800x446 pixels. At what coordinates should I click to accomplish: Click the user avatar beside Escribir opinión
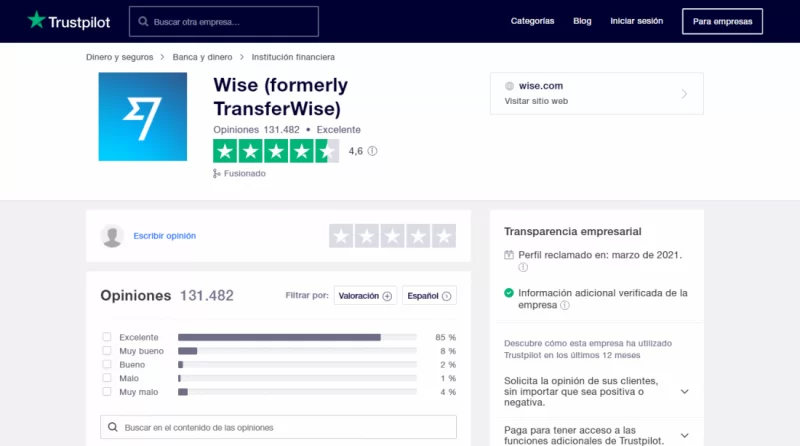[x=112, y=236]
